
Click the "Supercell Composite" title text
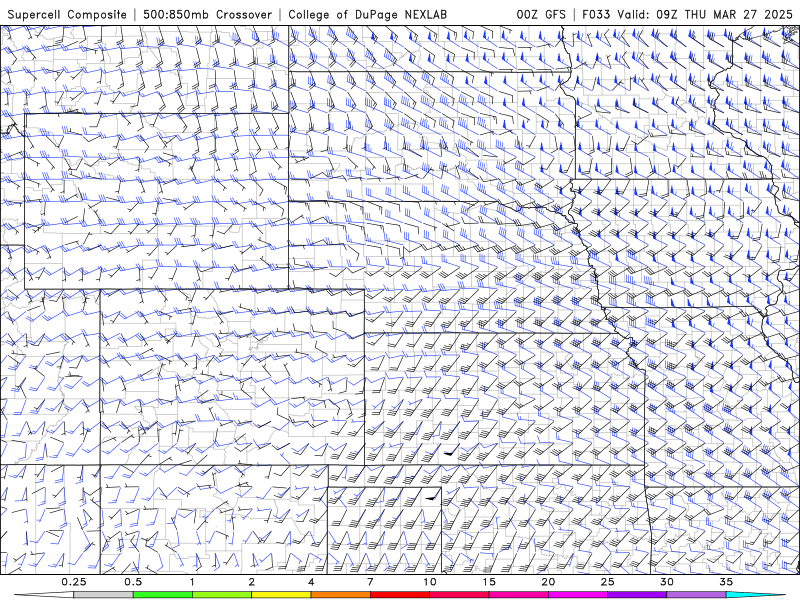(x=67, y=14)
